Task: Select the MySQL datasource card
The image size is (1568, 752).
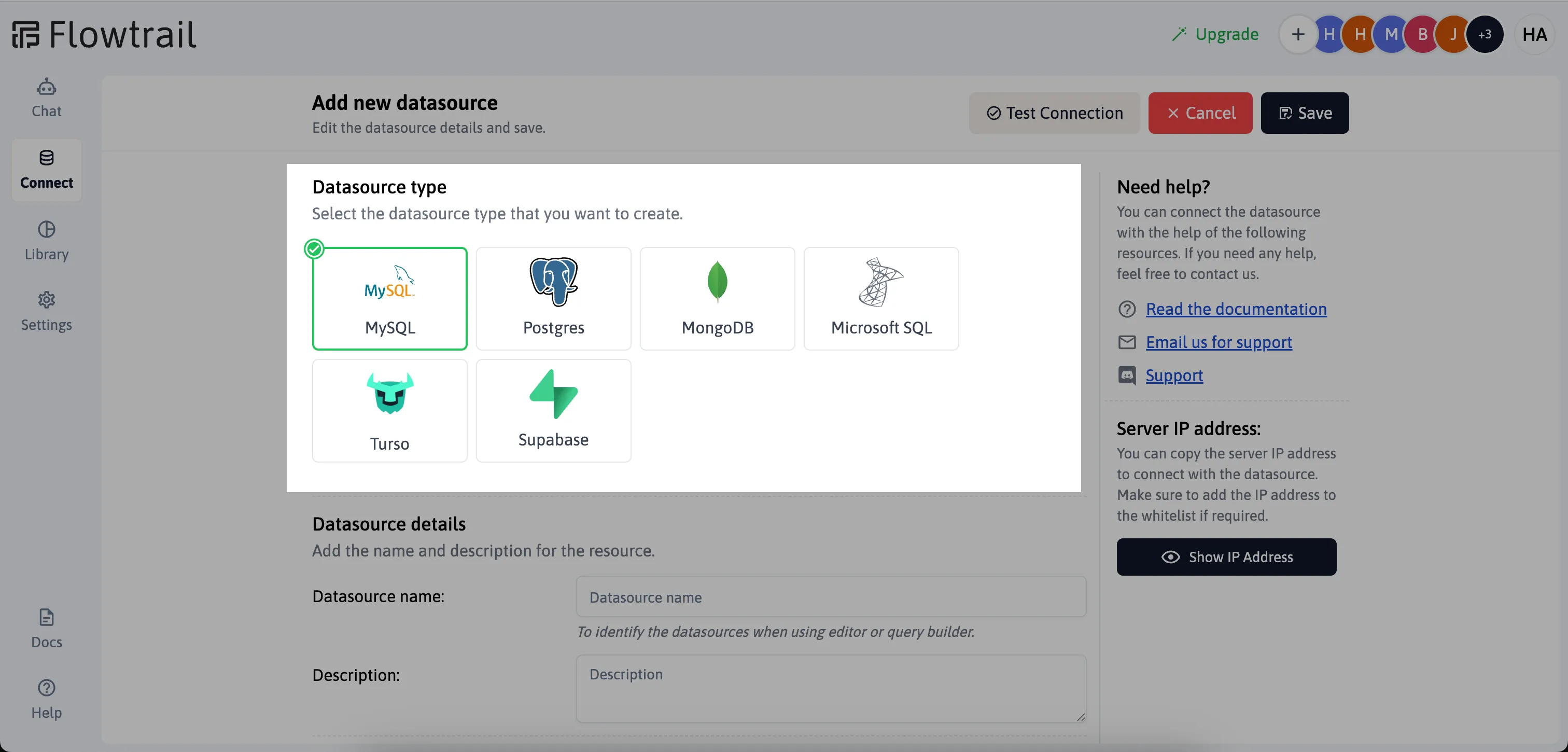Action: coord(389,298)
